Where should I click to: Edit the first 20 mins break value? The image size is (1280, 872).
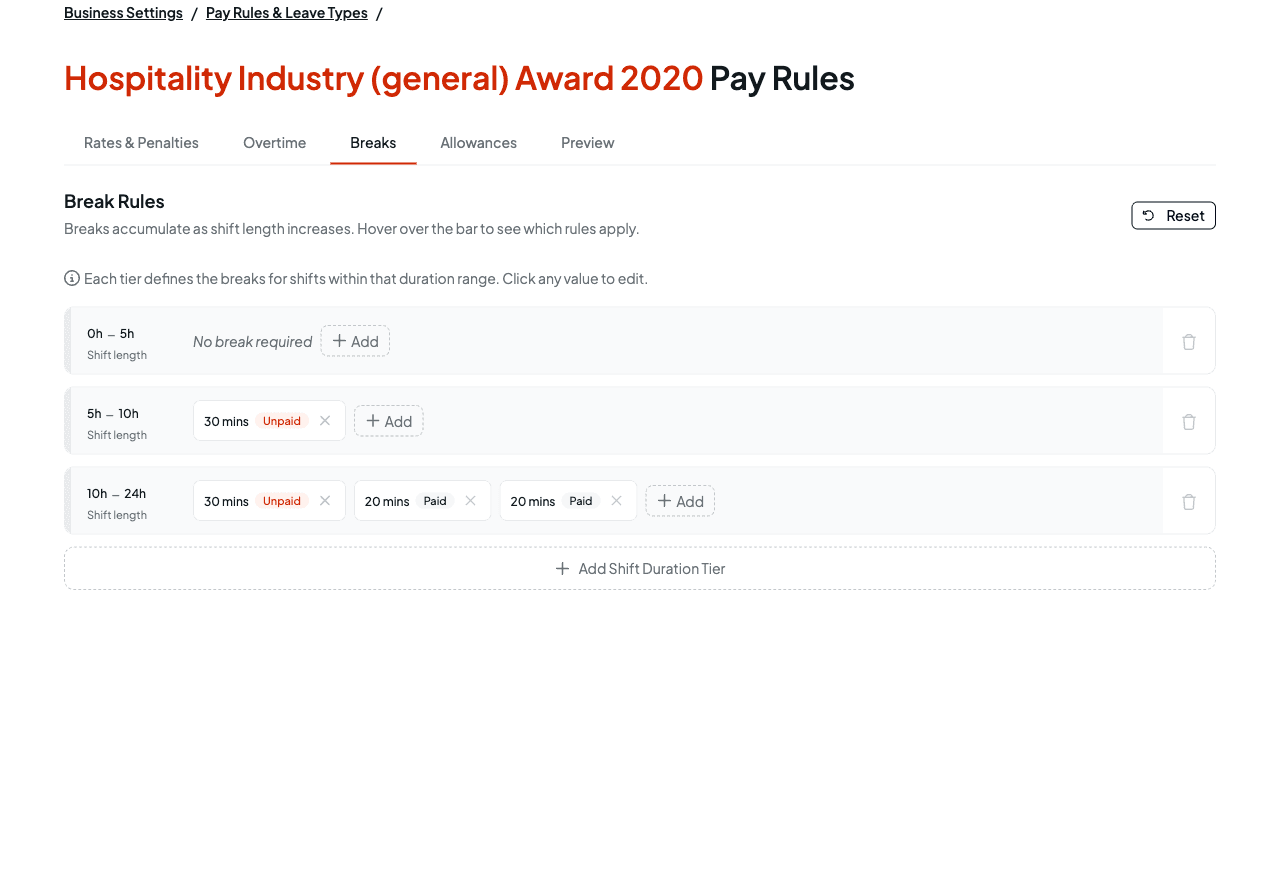pyautogui.click(x=387, y=501)
